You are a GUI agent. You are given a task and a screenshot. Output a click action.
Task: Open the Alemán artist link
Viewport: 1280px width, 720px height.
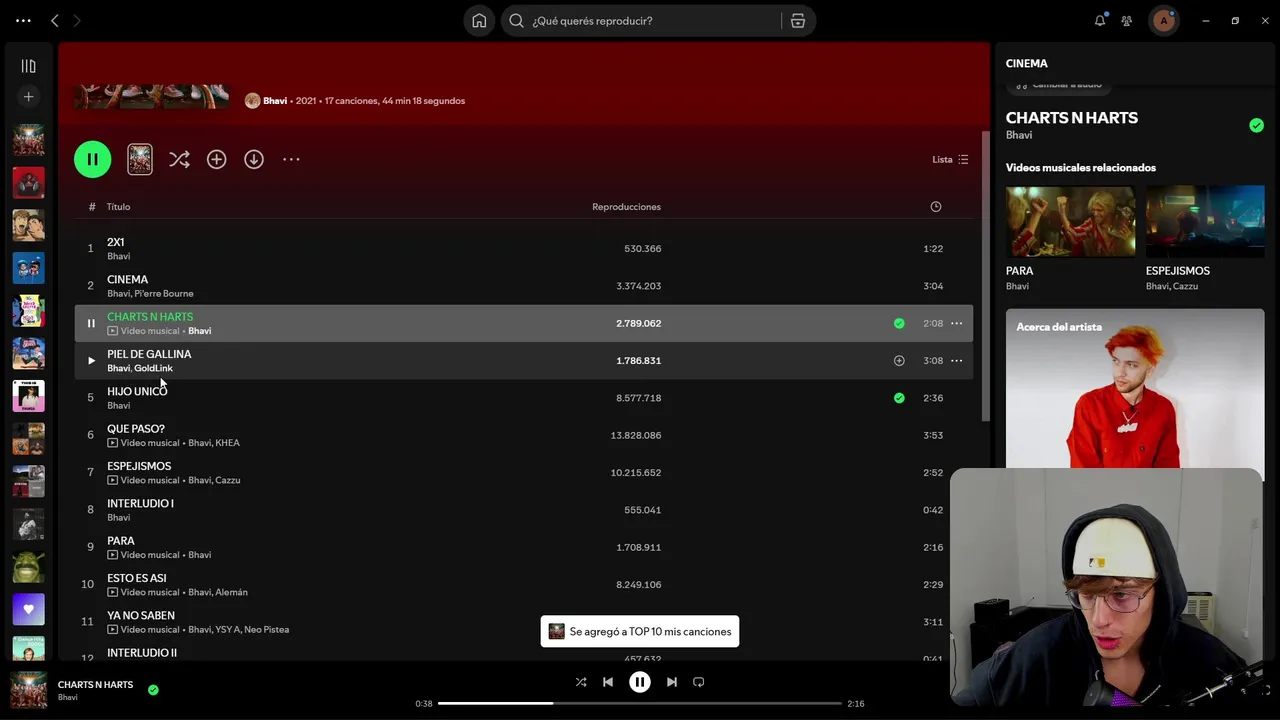coord(231,592)
